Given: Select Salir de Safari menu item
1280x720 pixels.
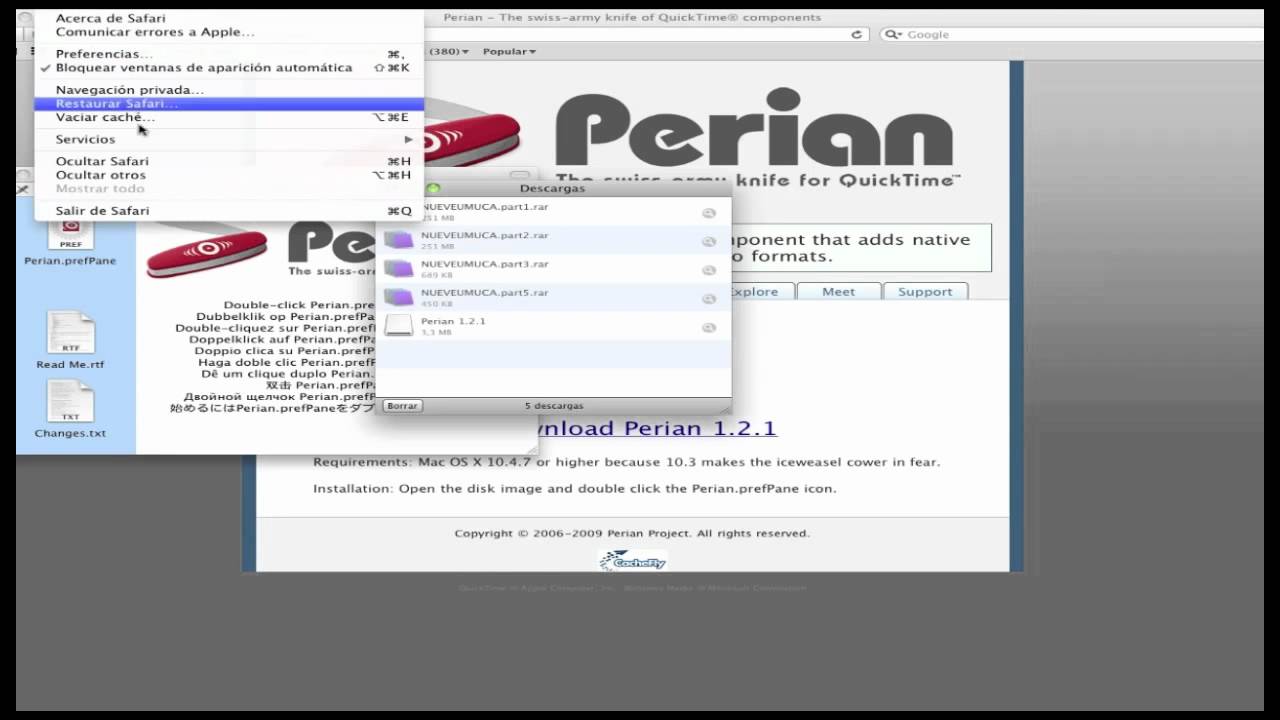Looking at the screenshot, I should tap(229, 211).
